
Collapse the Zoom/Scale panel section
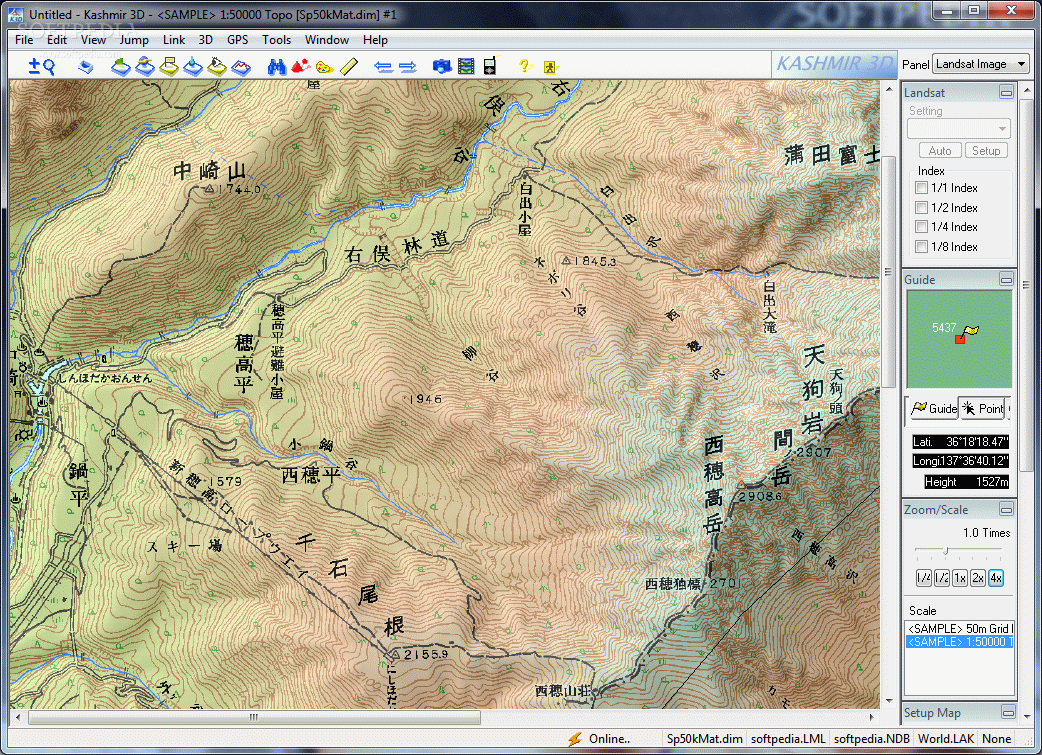pyautogui.click(x=1006, y=510)
